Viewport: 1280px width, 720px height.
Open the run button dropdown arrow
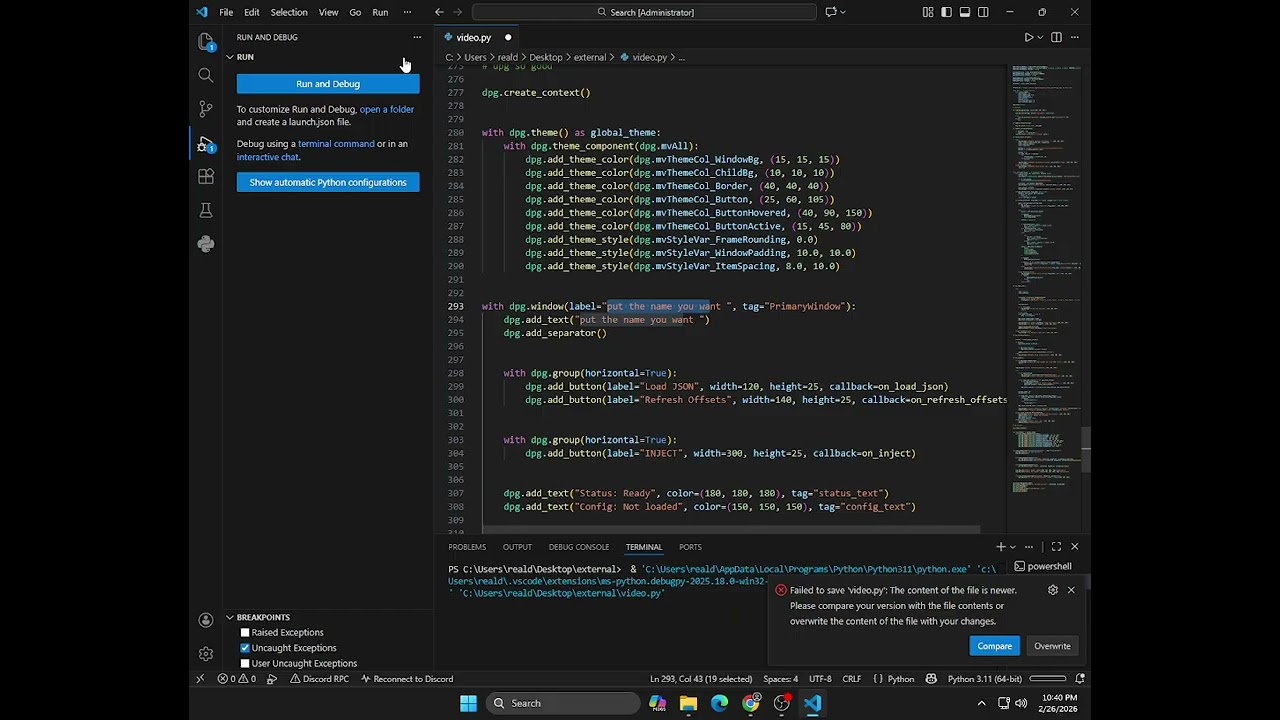[x=1041, y=37]
